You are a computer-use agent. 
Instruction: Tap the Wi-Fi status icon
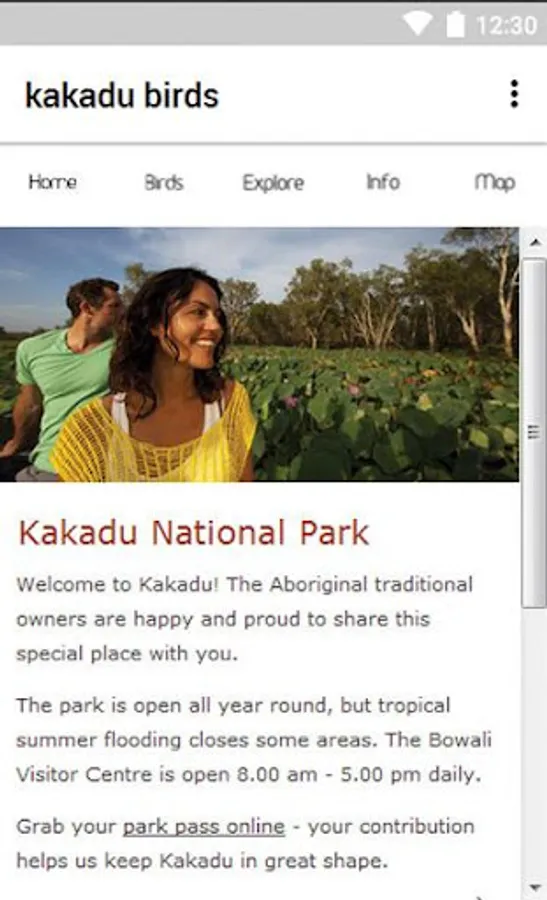[x=417, y=24]
